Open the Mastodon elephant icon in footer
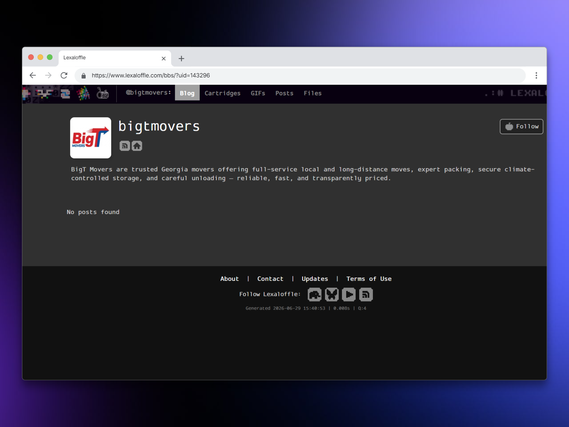Screen dimensions: 569x427 pyautogui.click(x=315, y=294)
